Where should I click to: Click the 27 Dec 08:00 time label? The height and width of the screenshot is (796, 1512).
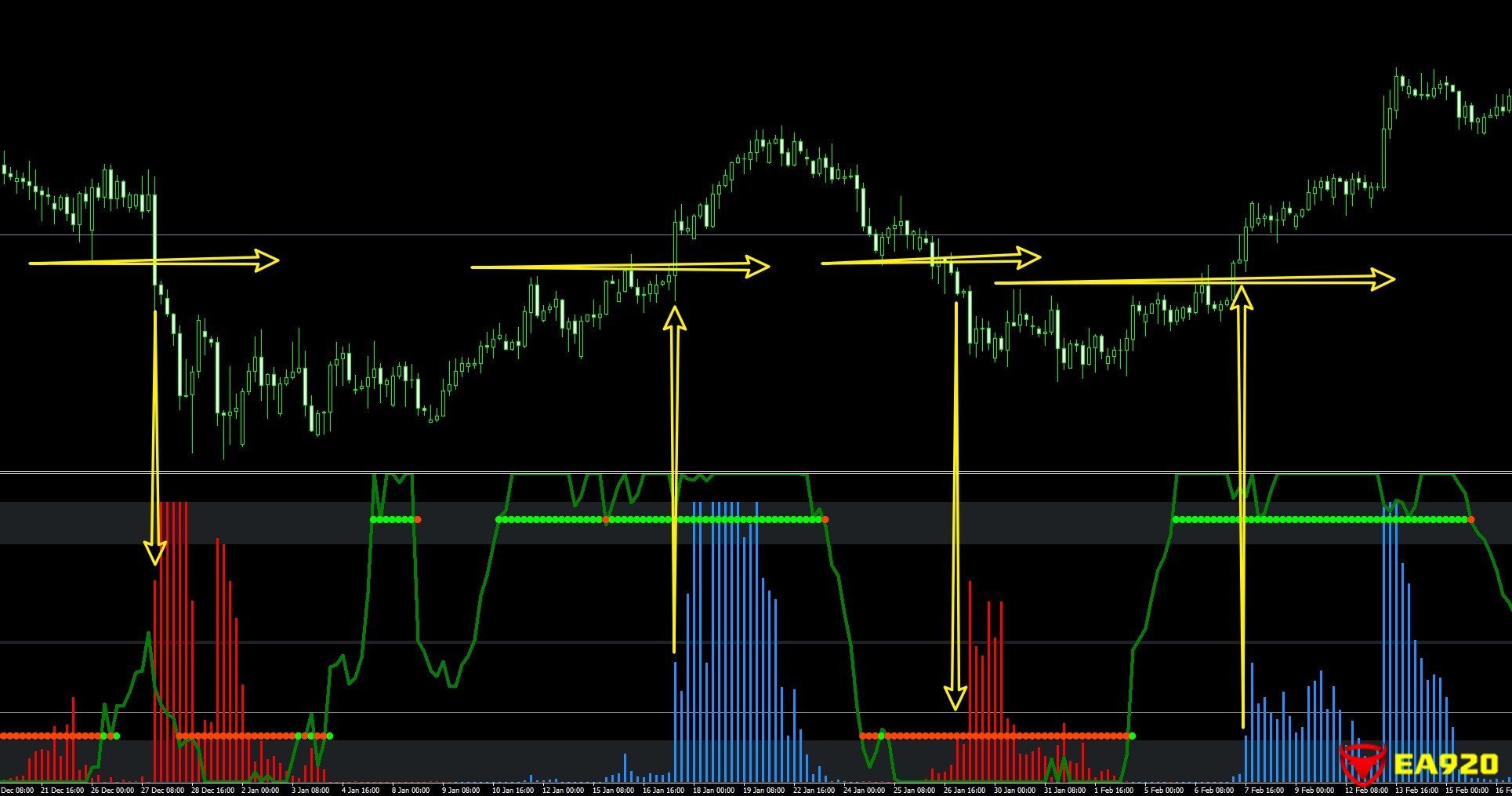pos(162,790)
